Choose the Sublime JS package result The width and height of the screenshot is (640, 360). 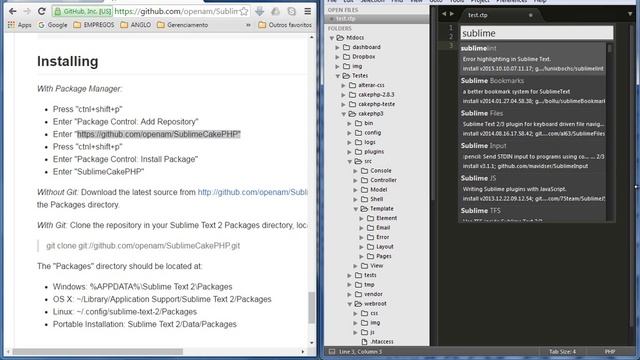click(533, 188)
